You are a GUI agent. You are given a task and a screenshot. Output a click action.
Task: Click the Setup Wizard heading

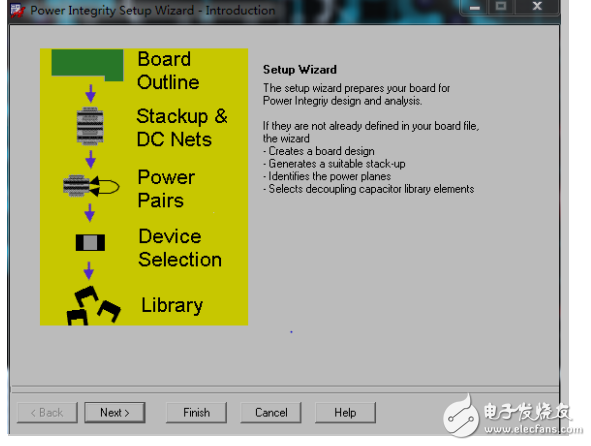pyautogui.click(x=300, y=69)
